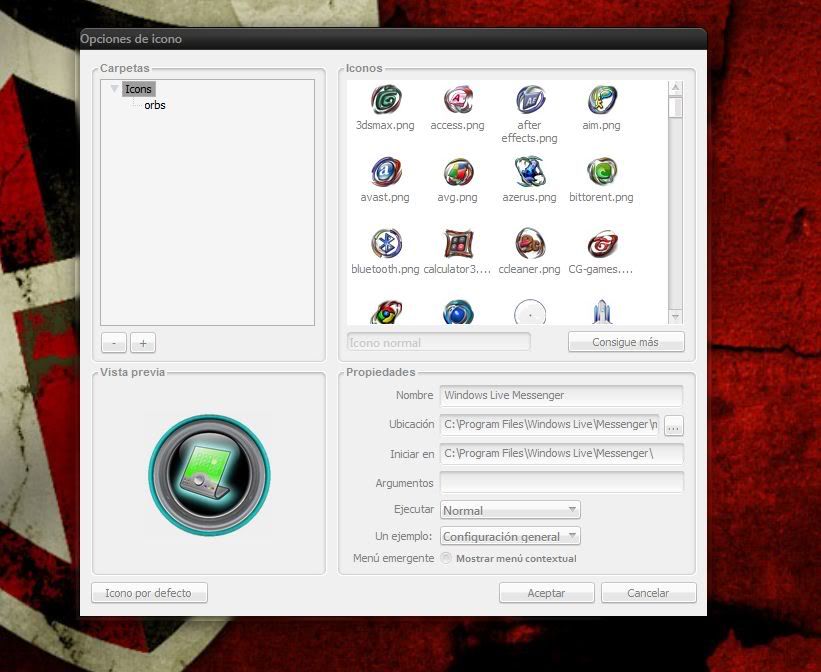Select the blue orb icon in bottom row
The width and height of the screenshot is (821, 672).
coord(458,312)
